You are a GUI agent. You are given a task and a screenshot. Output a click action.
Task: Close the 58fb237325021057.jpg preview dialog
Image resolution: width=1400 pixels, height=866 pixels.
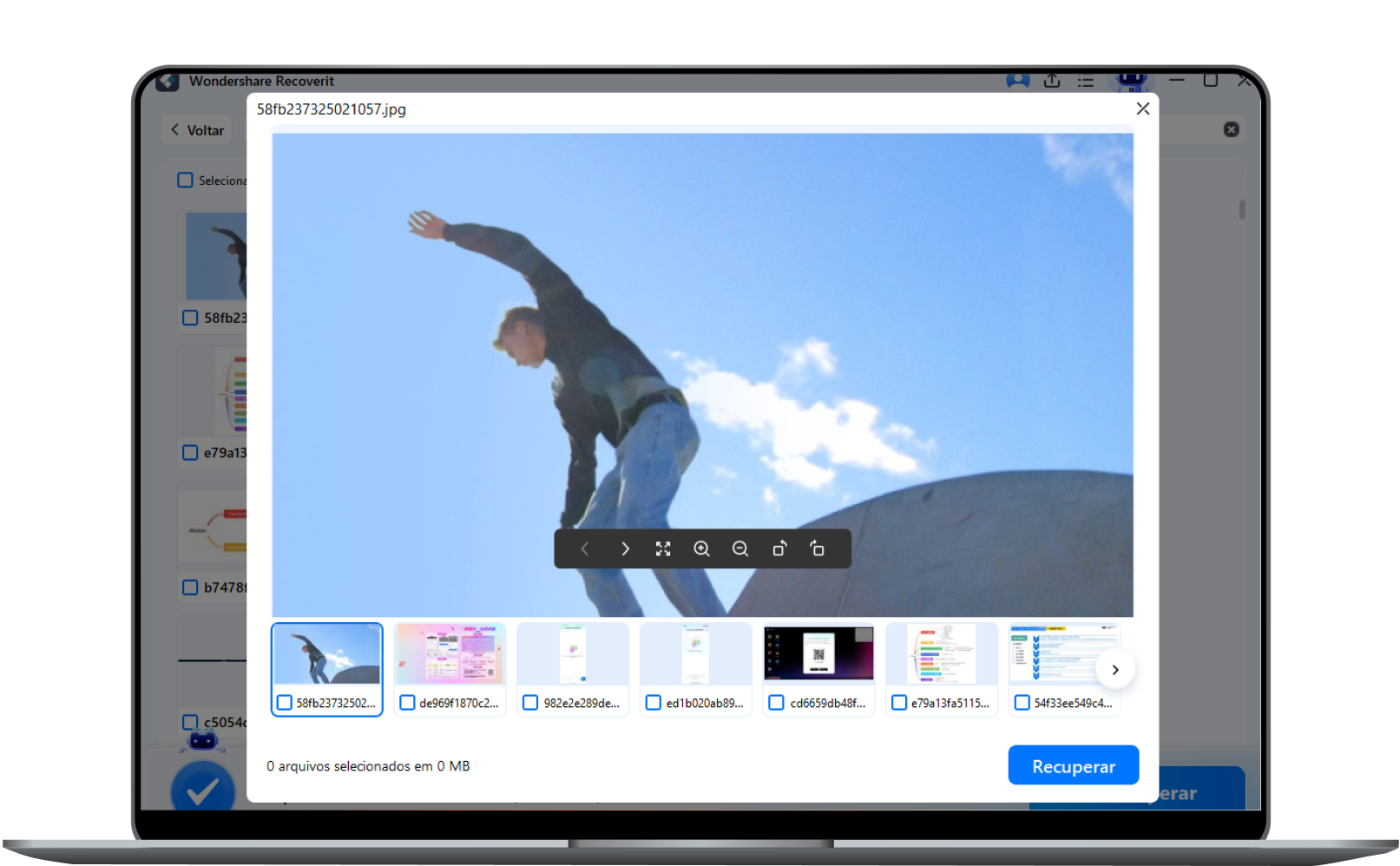tap(1142, 108)
